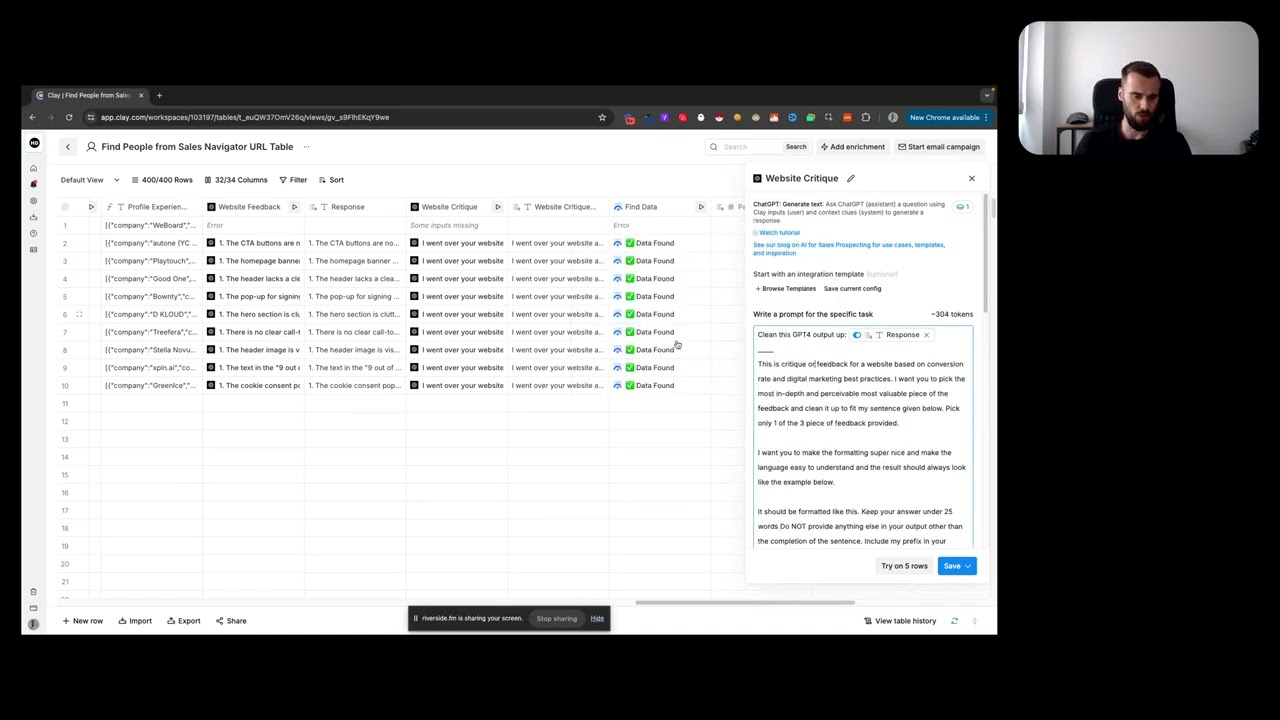Open the Chrome extensions puzzle icon
The width and height of the screenshot is (1280, 720).
[866, 117]
